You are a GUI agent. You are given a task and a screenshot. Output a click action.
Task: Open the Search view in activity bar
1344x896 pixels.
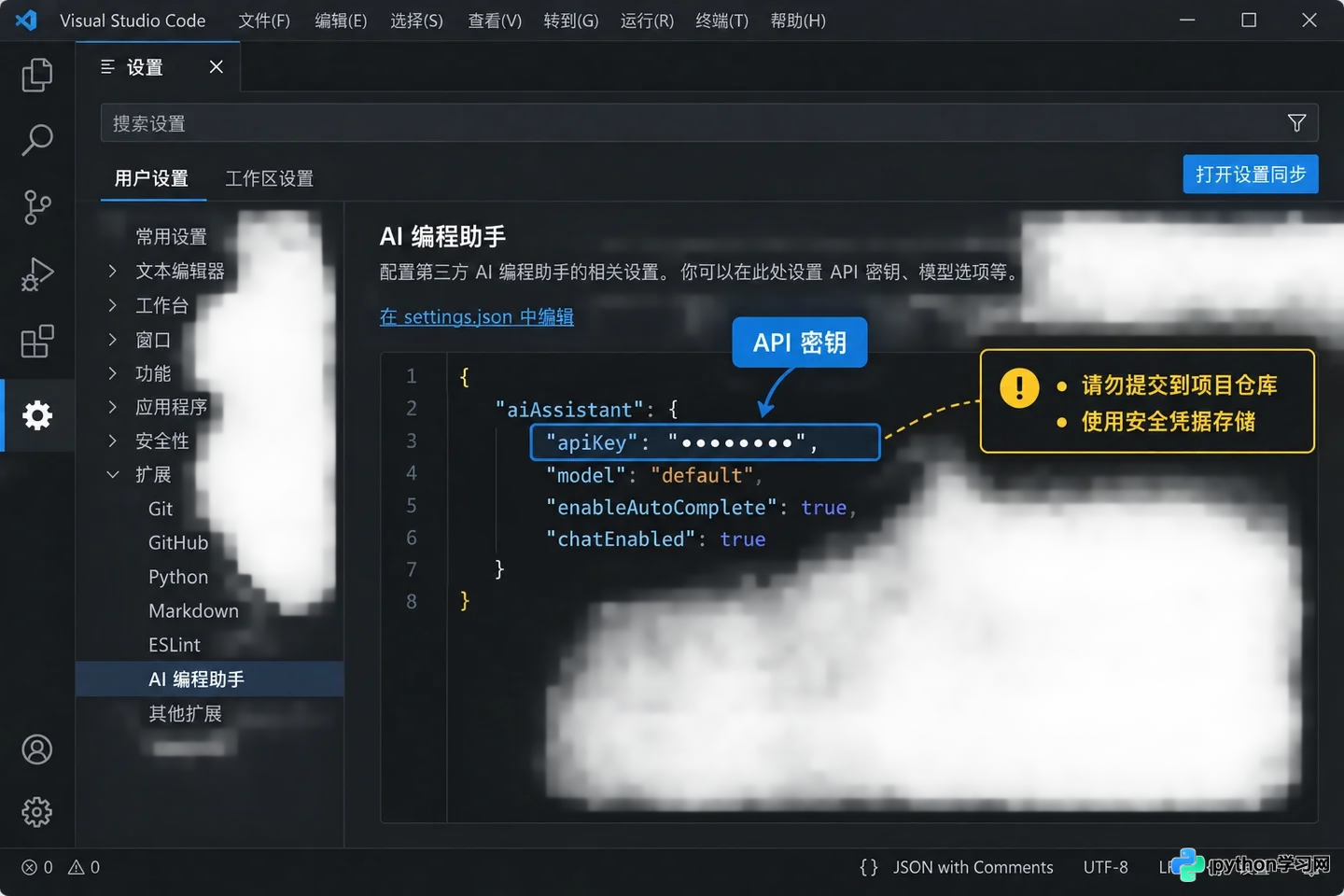[x=37, y=140]
